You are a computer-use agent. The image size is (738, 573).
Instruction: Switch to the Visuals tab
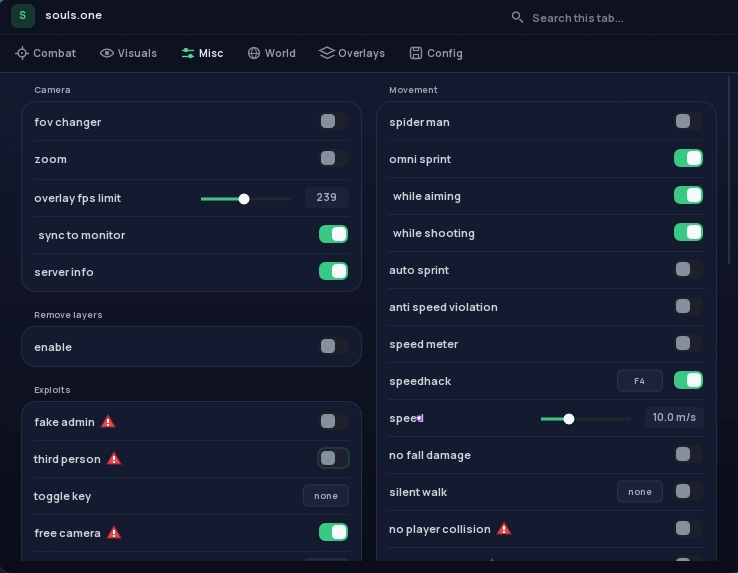tap(128, 53)
